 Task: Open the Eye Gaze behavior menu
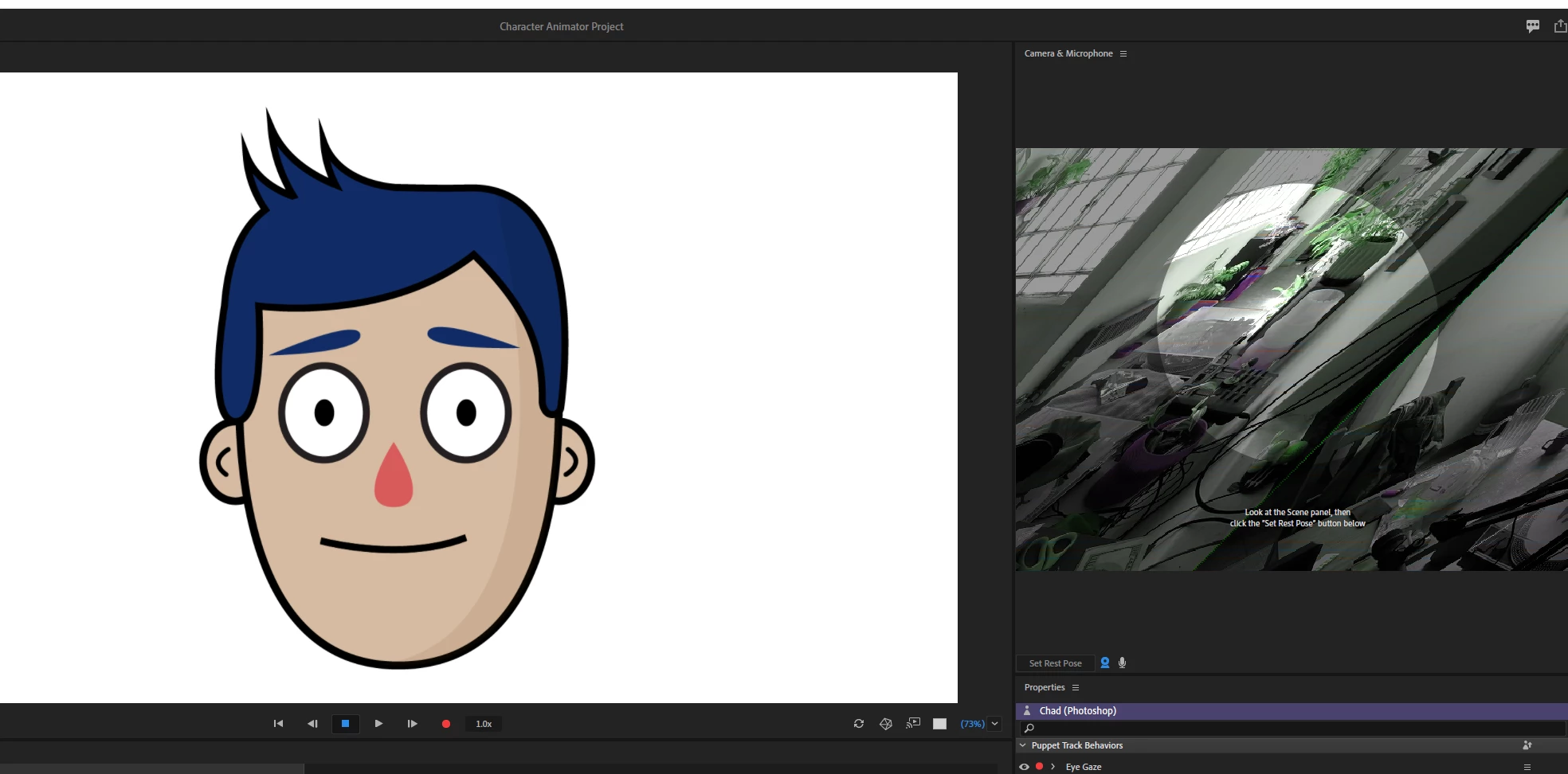[x=1527, y=767]
